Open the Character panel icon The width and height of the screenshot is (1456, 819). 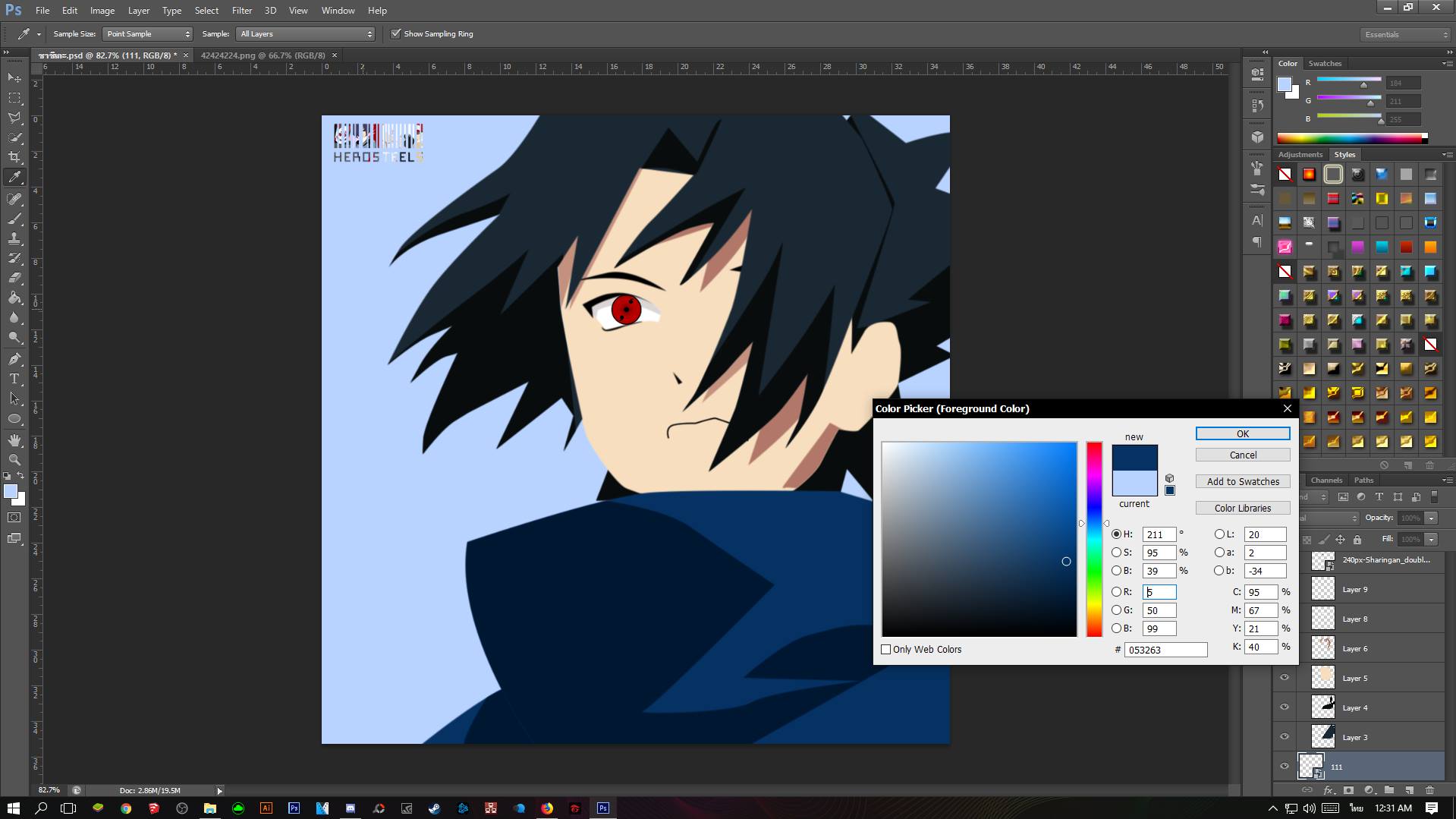point(1257,221)
